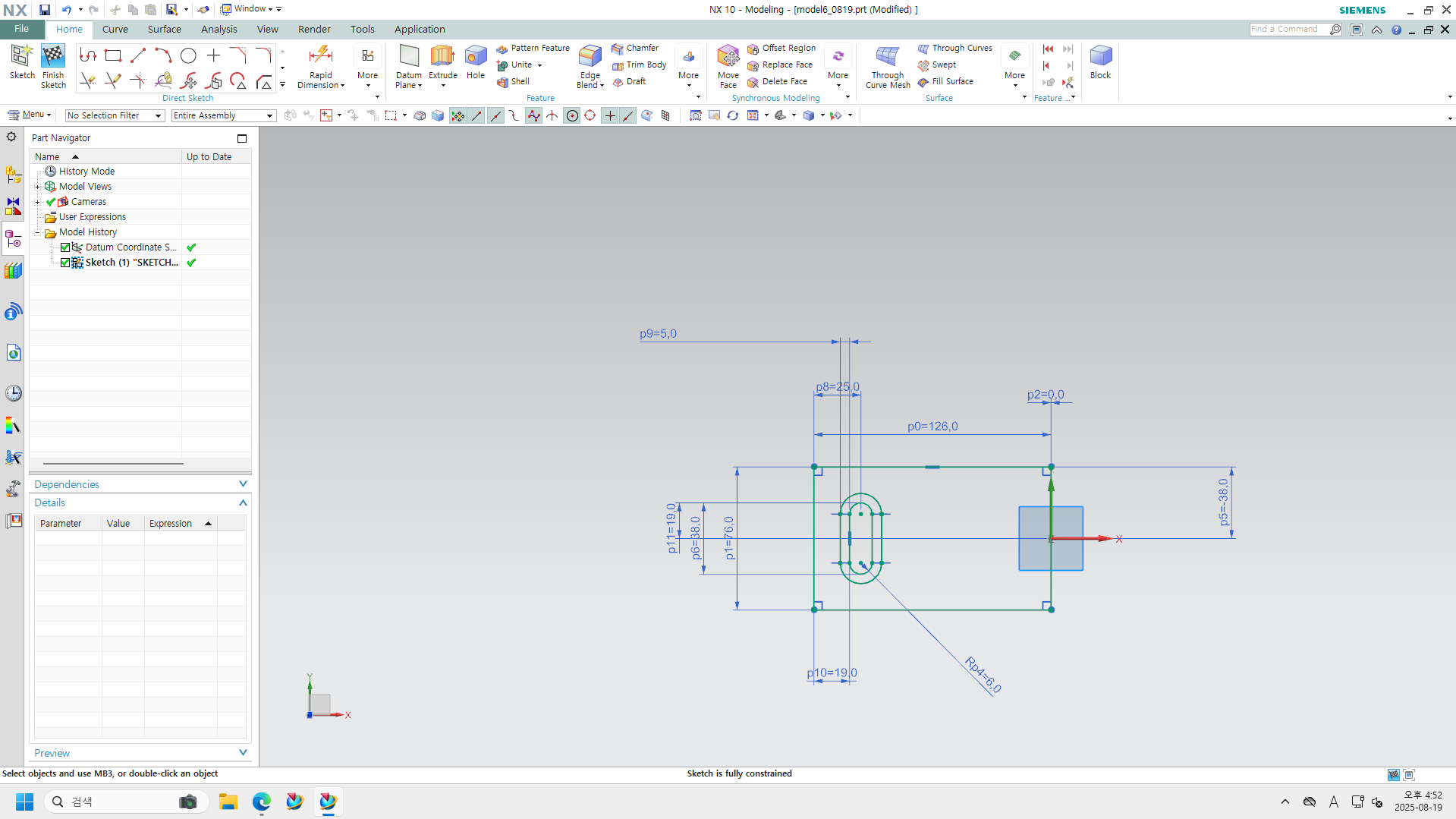Select the Circle sketch tool

tap(188, 55)
